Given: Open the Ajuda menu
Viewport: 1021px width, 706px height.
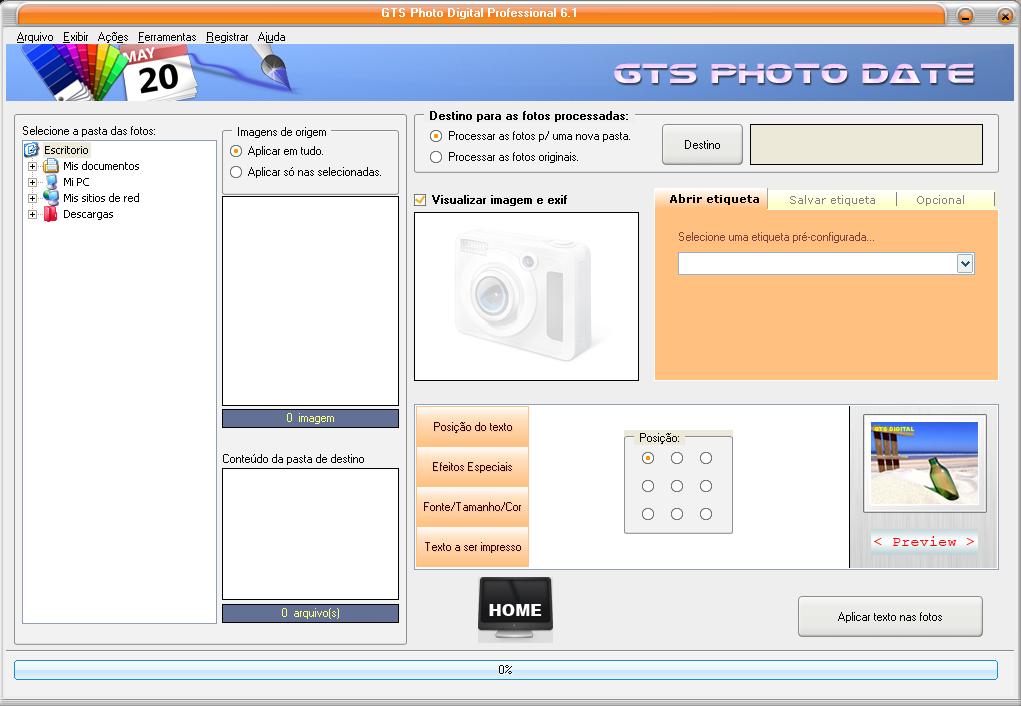Looking at the screenshot, I should point(271,37).
